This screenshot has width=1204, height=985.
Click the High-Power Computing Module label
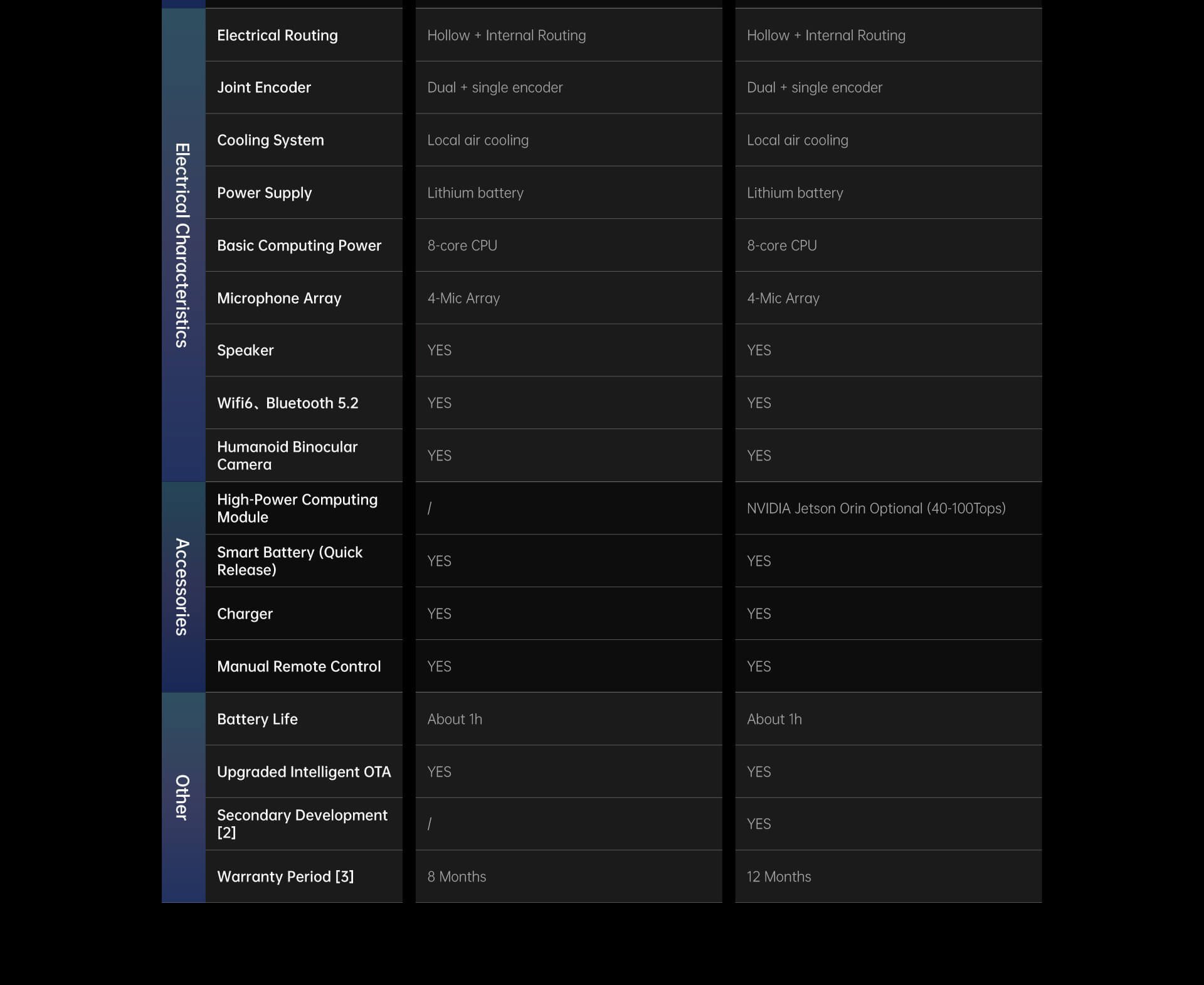(297, 508)
